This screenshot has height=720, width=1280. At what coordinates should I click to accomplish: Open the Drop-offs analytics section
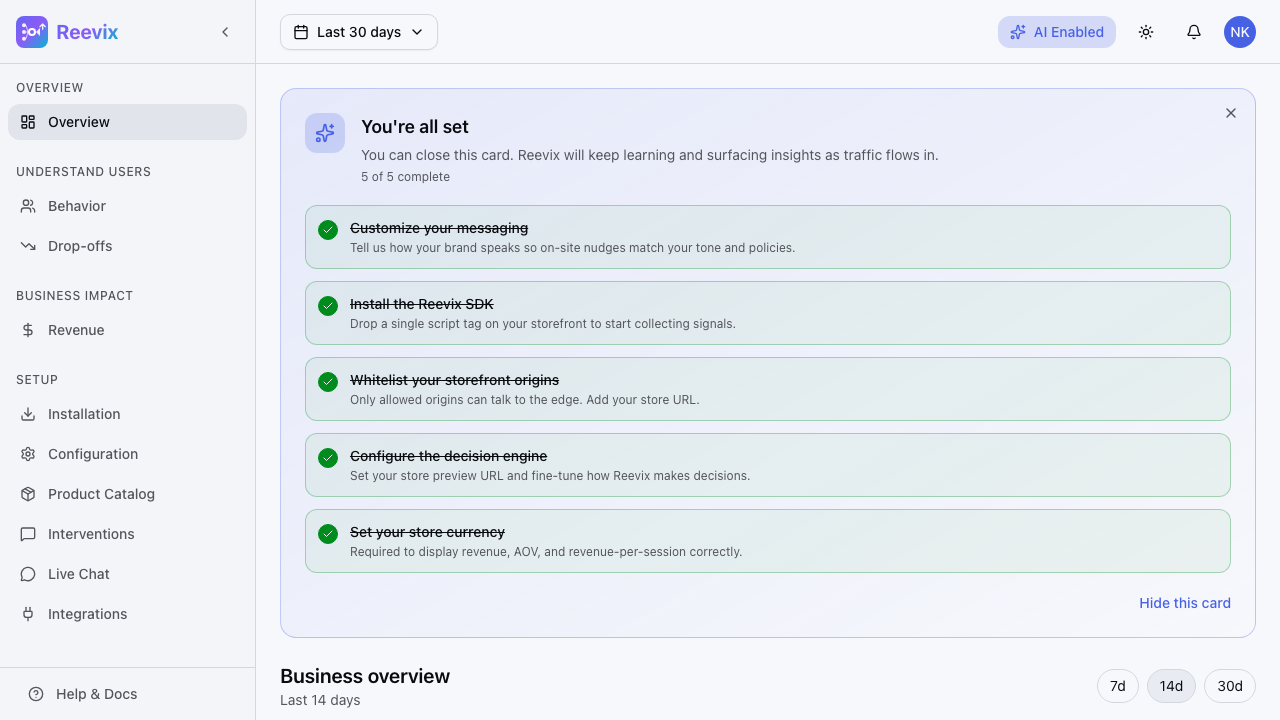coord(80,246)
